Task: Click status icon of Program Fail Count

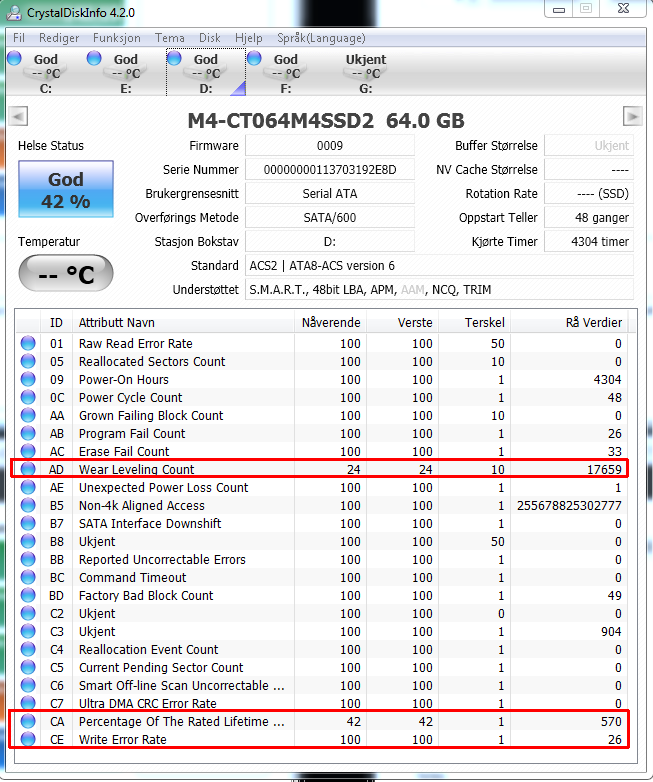Action: [x=28, y=433]
